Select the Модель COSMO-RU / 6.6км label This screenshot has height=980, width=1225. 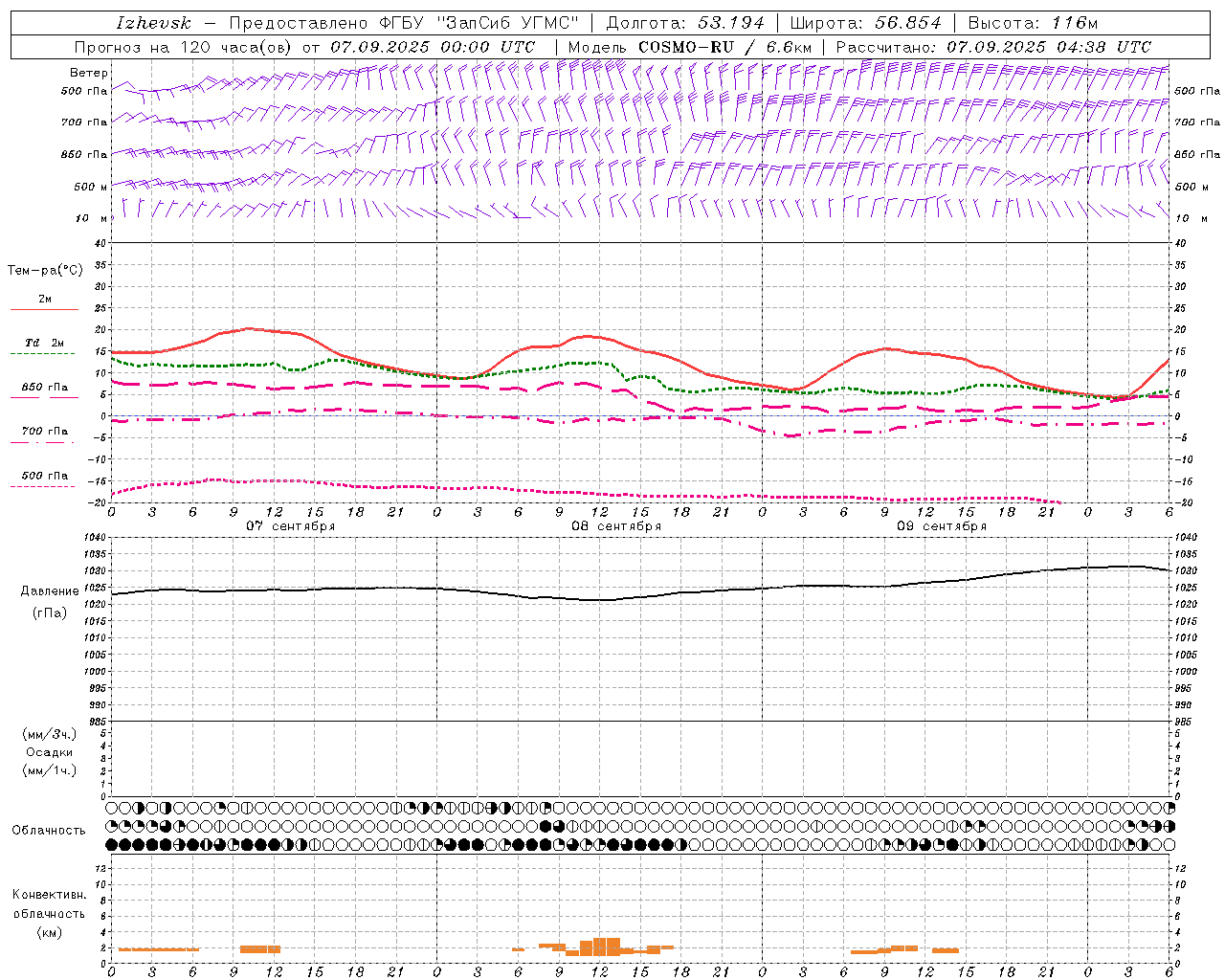coord(689,47)
